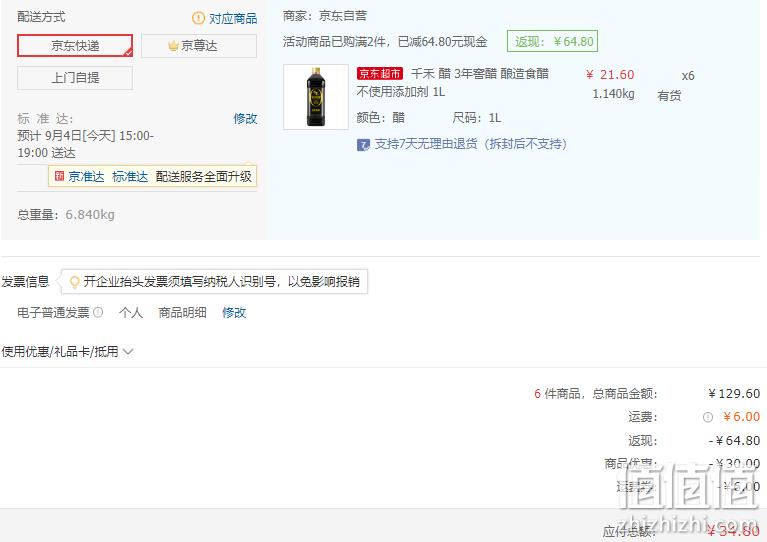
Task: Click the red 新 badge icon
Action: click(59, 176)
